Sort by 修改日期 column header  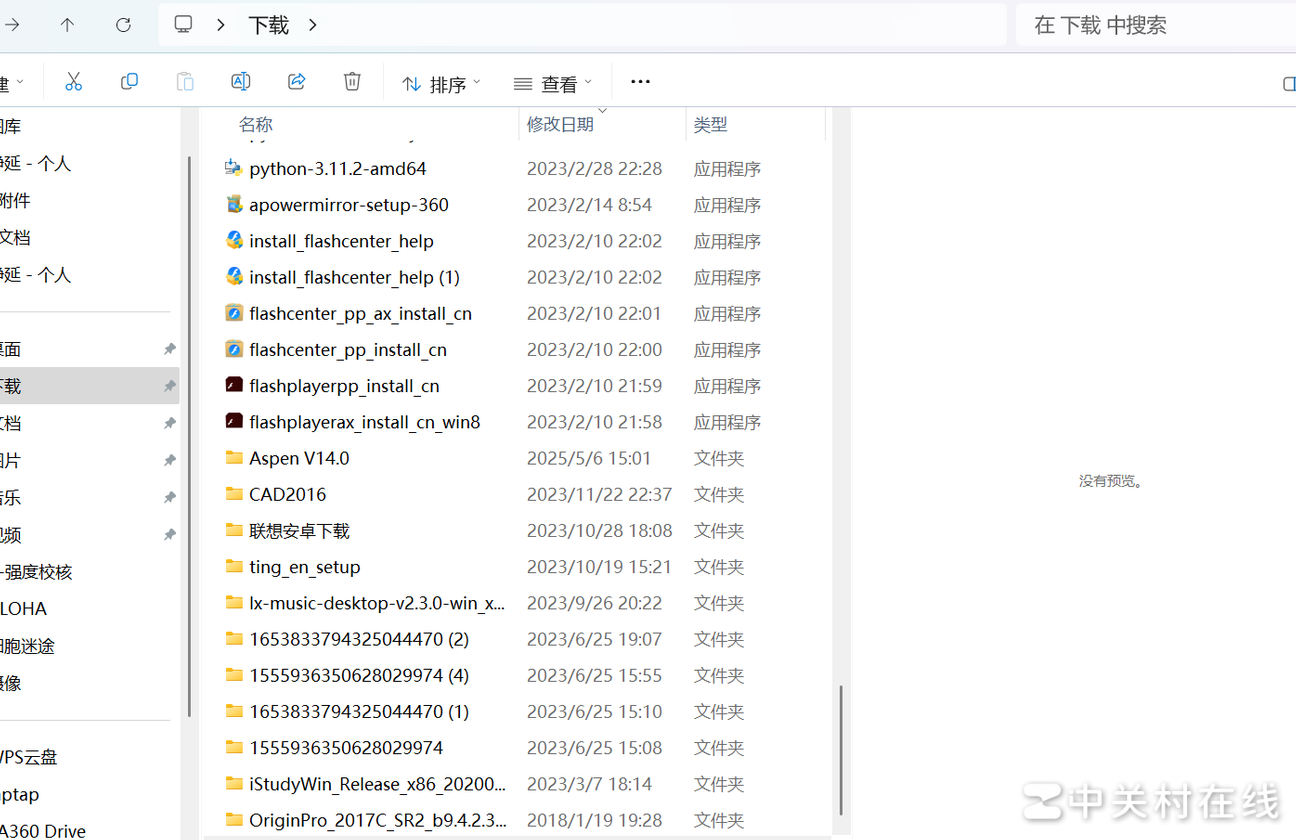[560, 124]
